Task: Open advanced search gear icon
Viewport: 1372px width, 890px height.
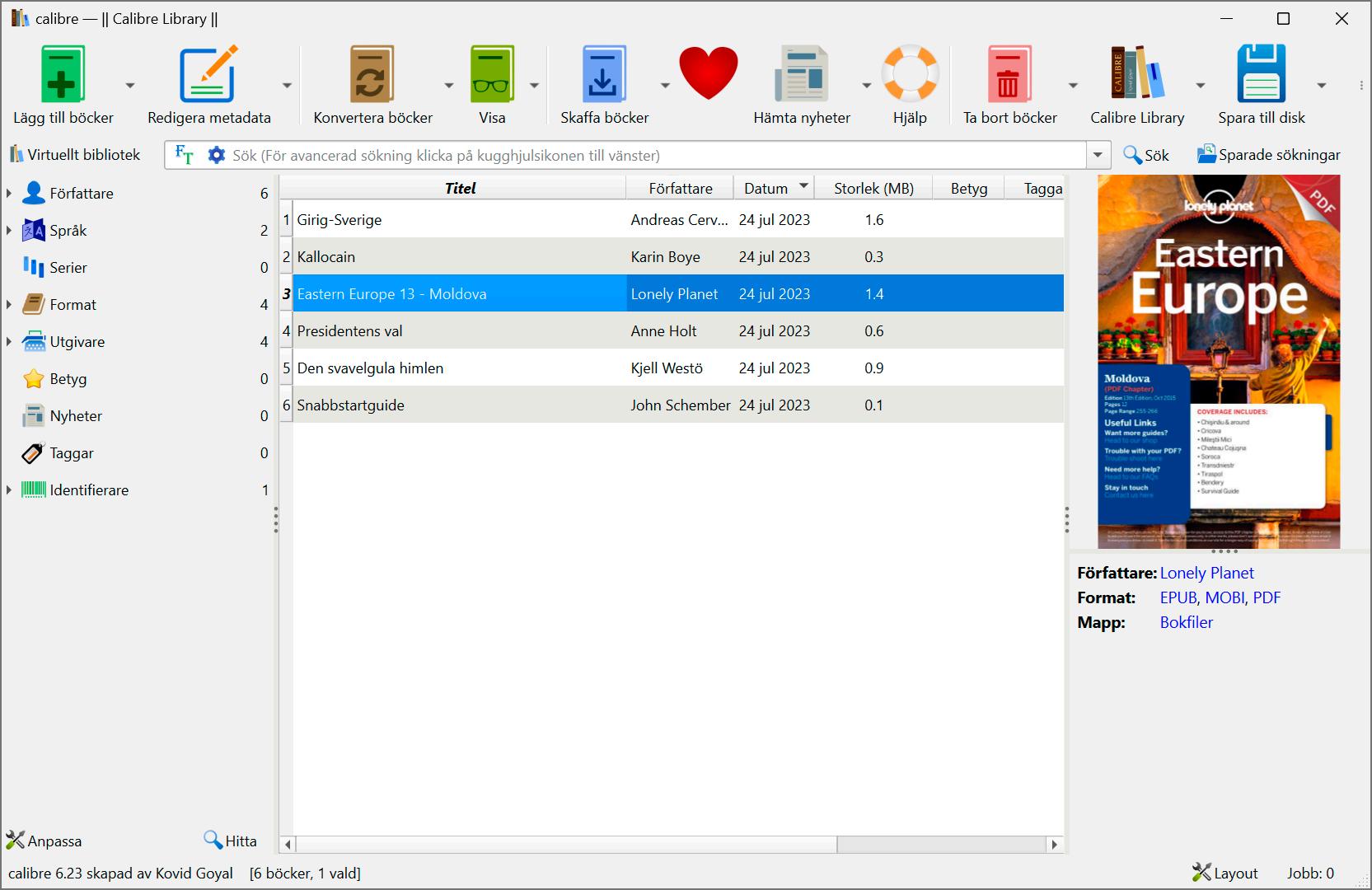Action: coord(216,155)
